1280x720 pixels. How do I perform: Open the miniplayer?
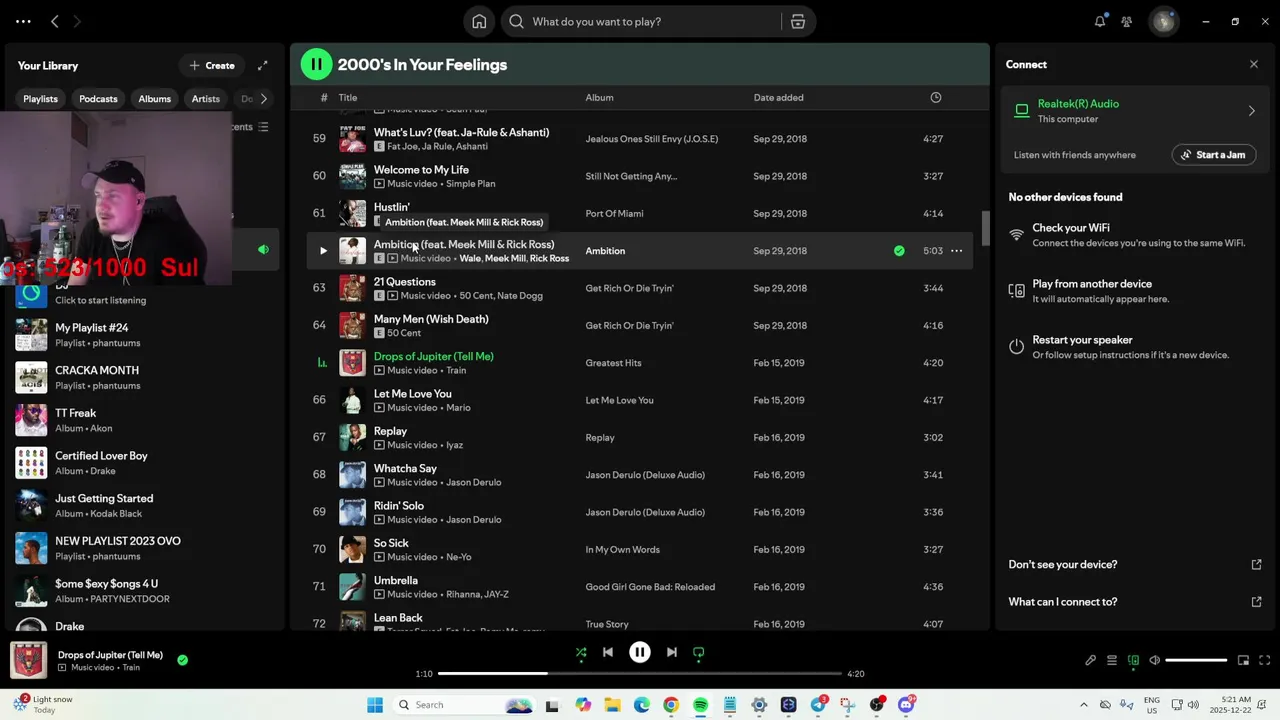1243,660
